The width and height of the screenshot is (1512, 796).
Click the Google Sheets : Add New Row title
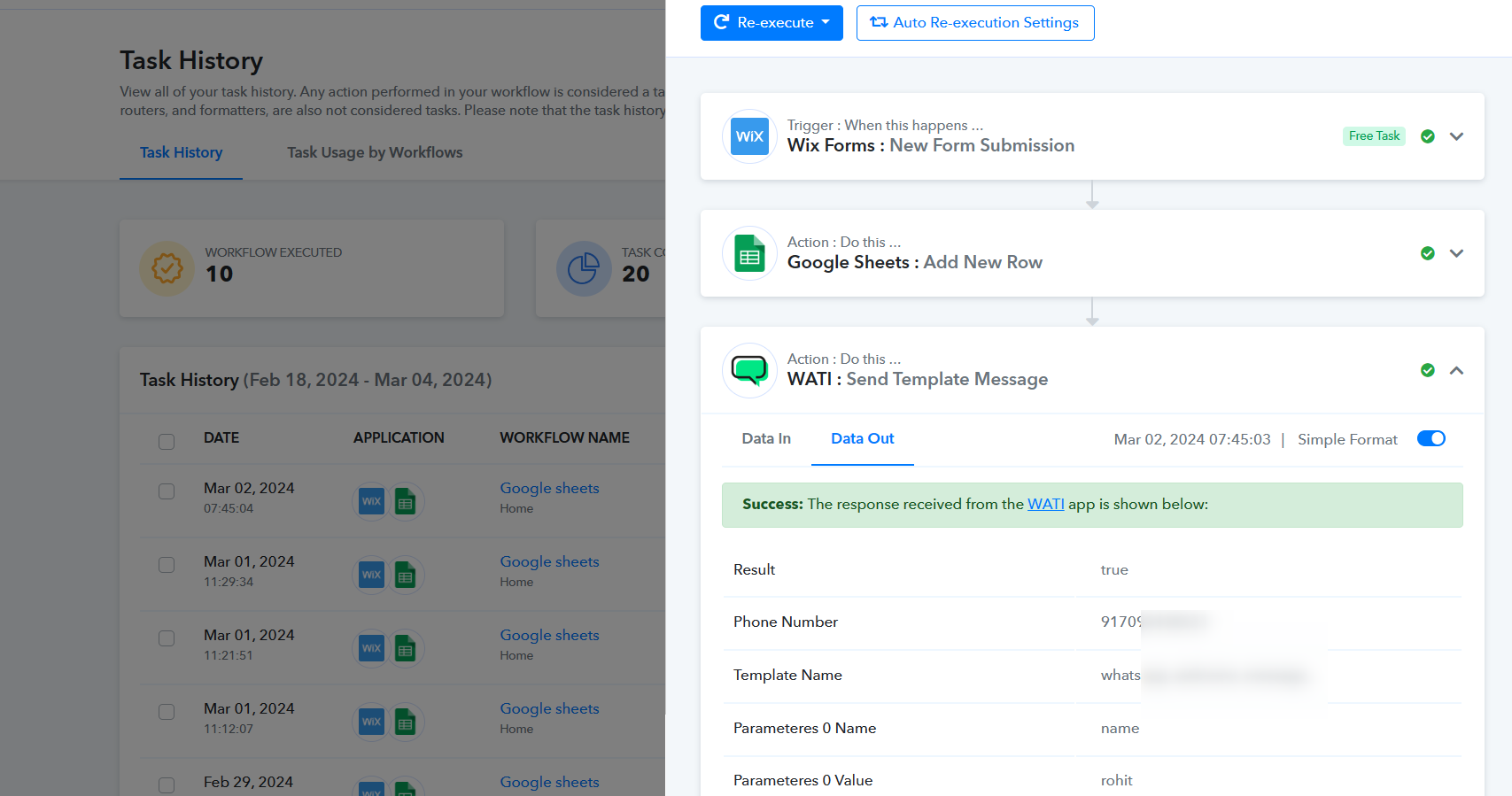click(x=915, y=262)
